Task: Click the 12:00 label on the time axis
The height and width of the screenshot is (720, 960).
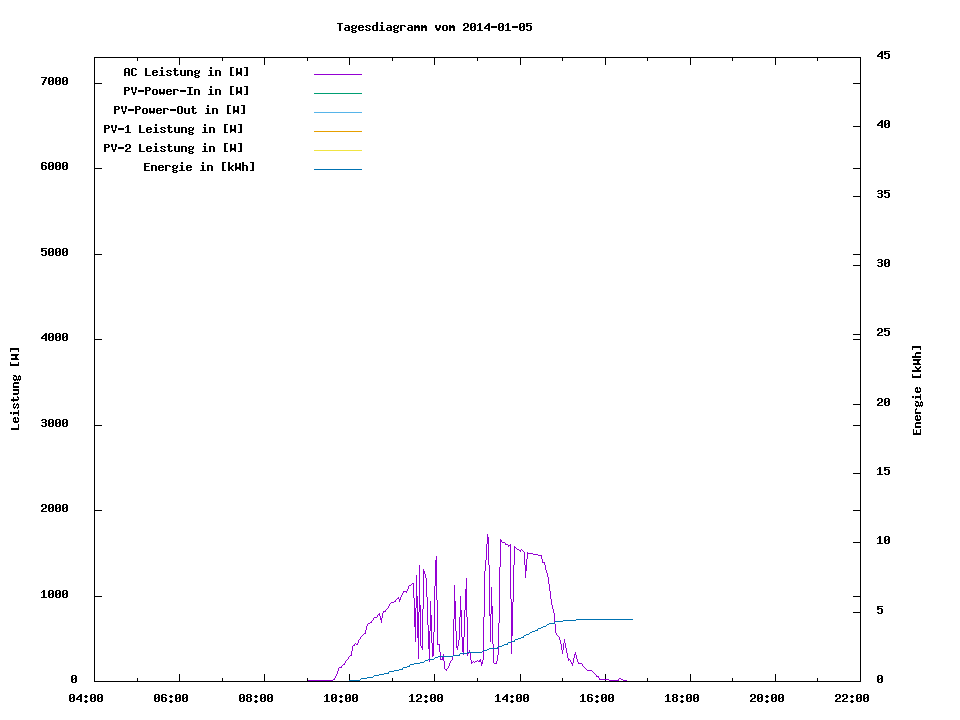Action: [427, 698]
